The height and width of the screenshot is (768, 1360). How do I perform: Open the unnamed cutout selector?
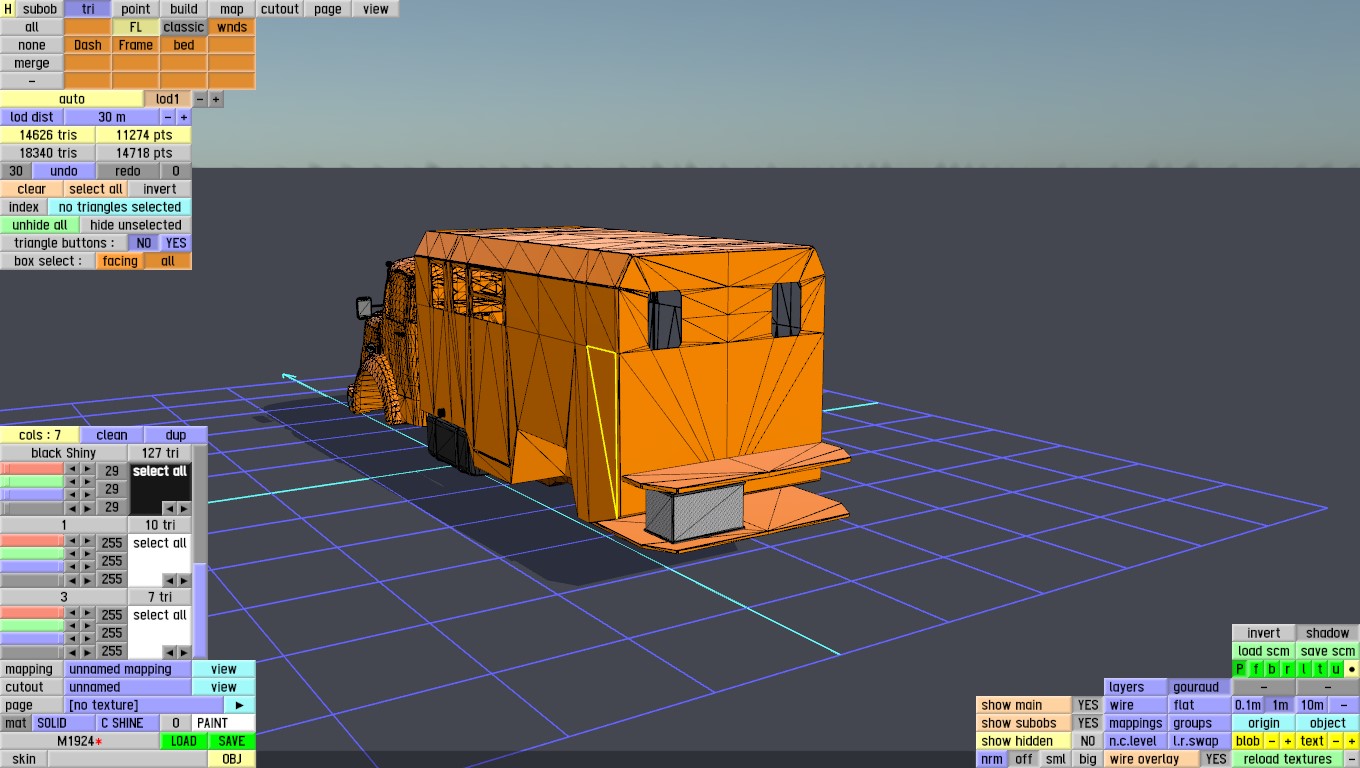tap(128, 687)
